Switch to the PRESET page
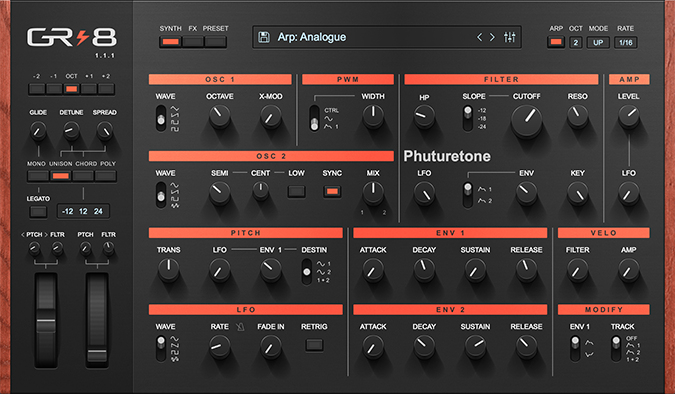 [x=215, y=42]
